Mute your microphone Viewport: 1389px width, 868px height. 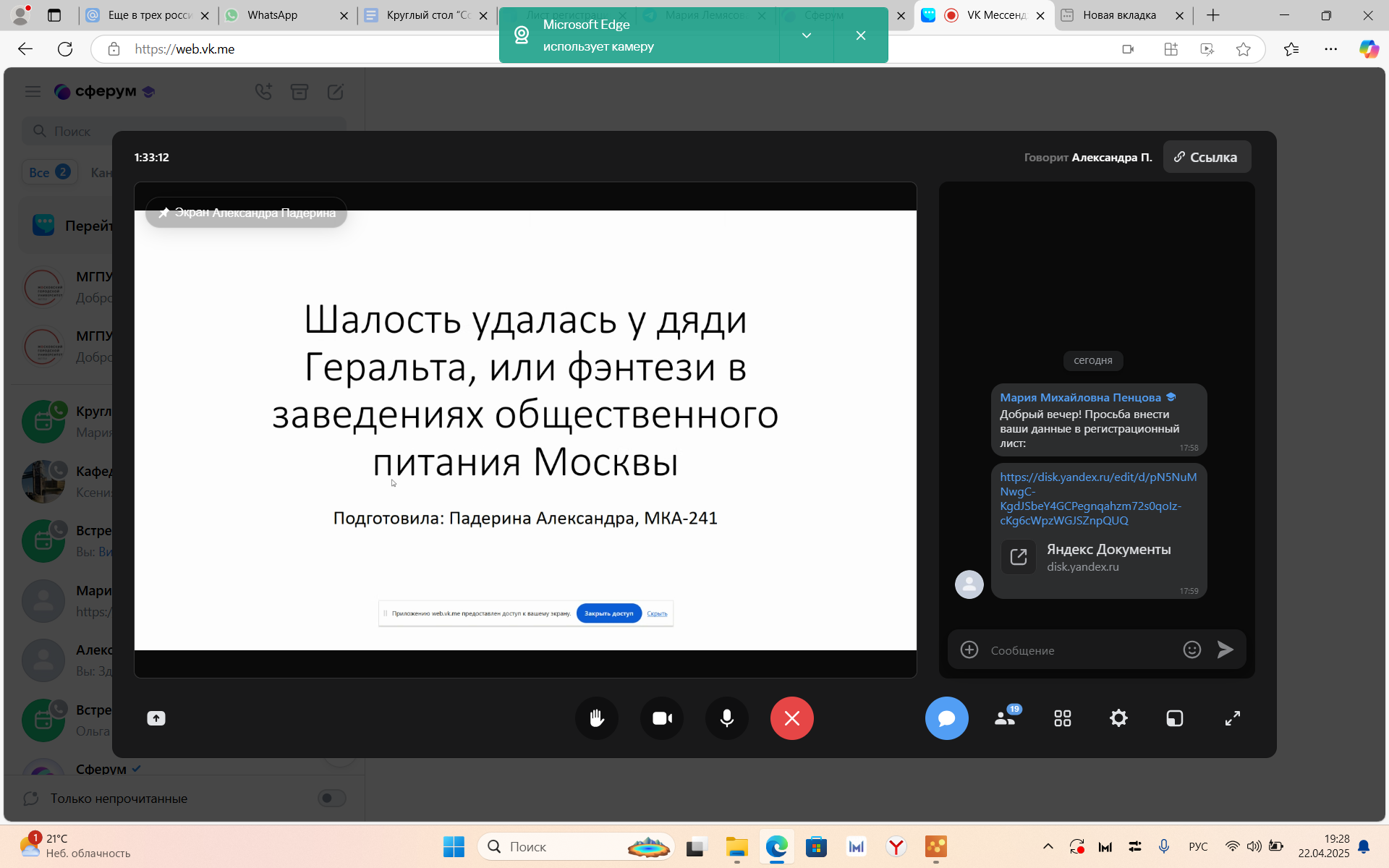726,718
